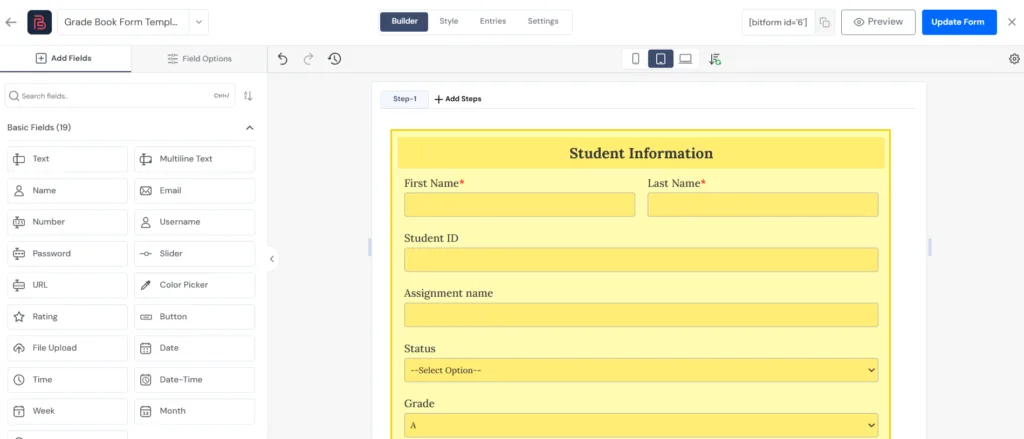Collapse the left sidebar panel
1024x439 pixels.
[272, 259]
